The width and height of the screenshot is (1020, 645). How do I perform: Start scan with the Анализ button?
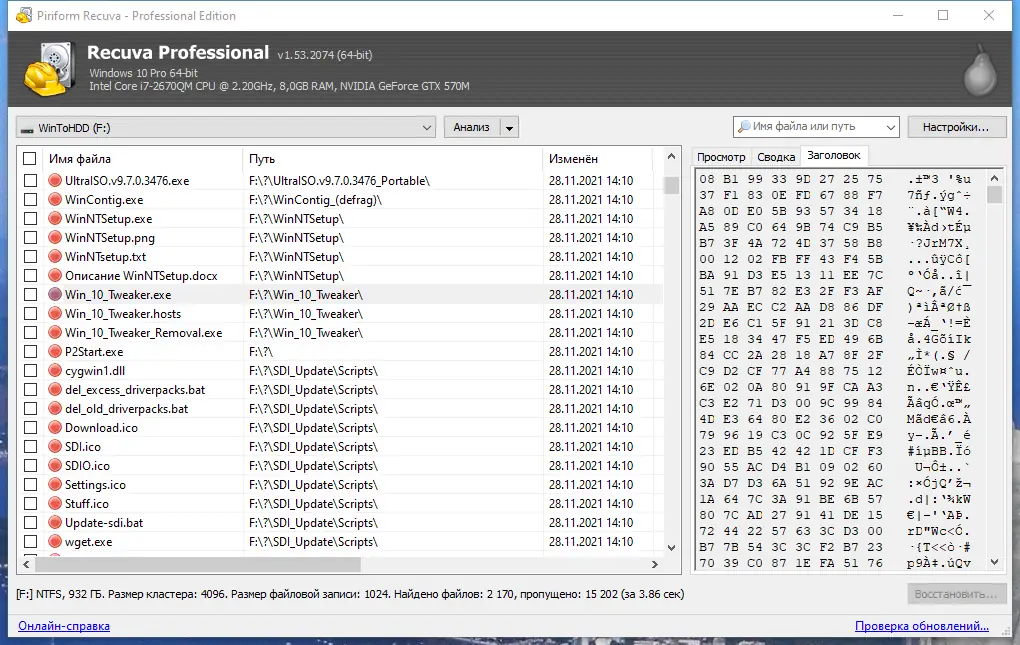pos(472,127)
